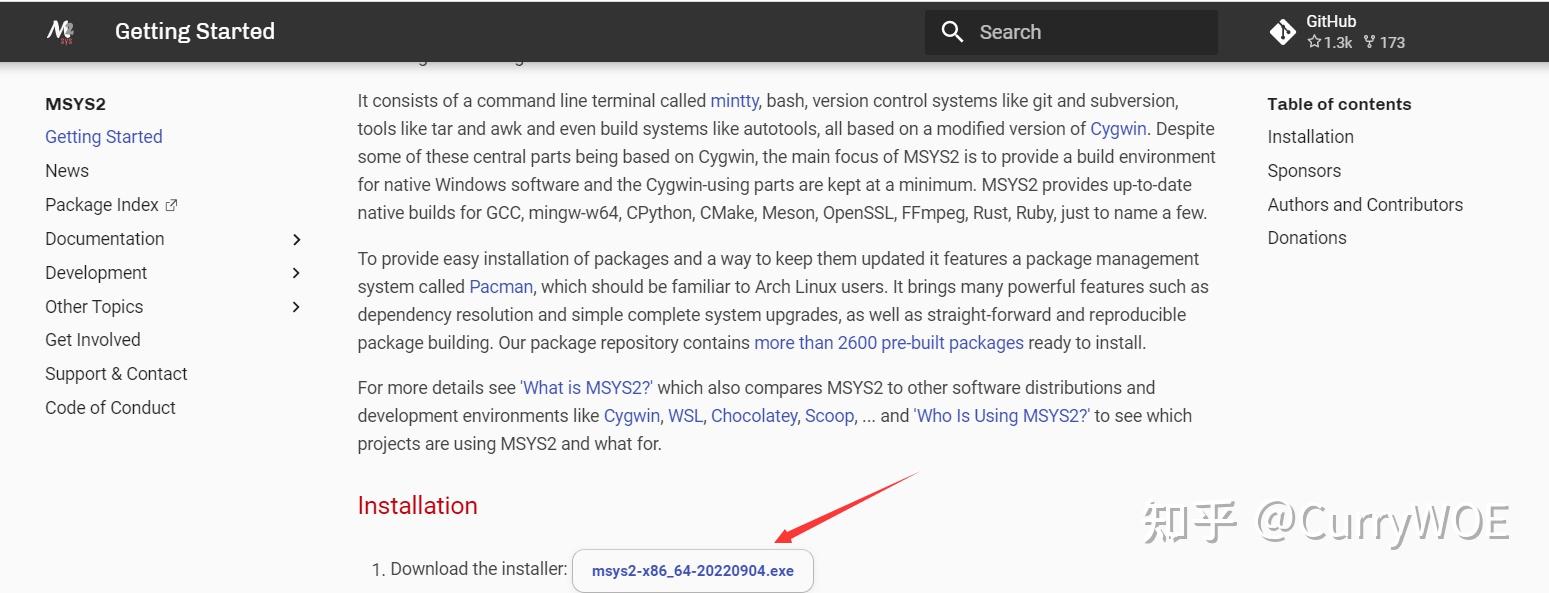
Task: Expand the Documentation section chevron
Action: coord(296,239)
